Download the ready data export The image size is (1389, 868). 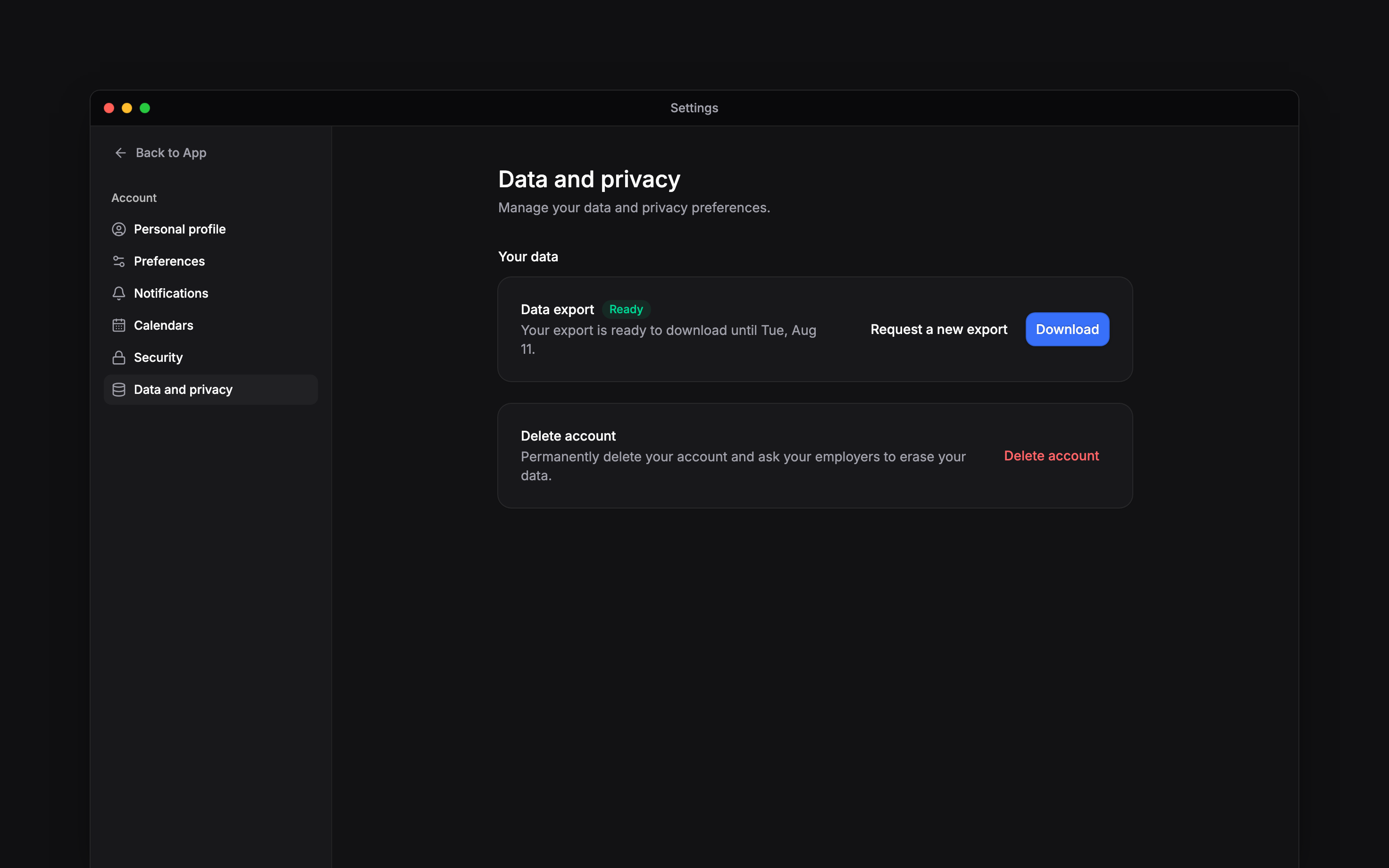click(1067, 330)
